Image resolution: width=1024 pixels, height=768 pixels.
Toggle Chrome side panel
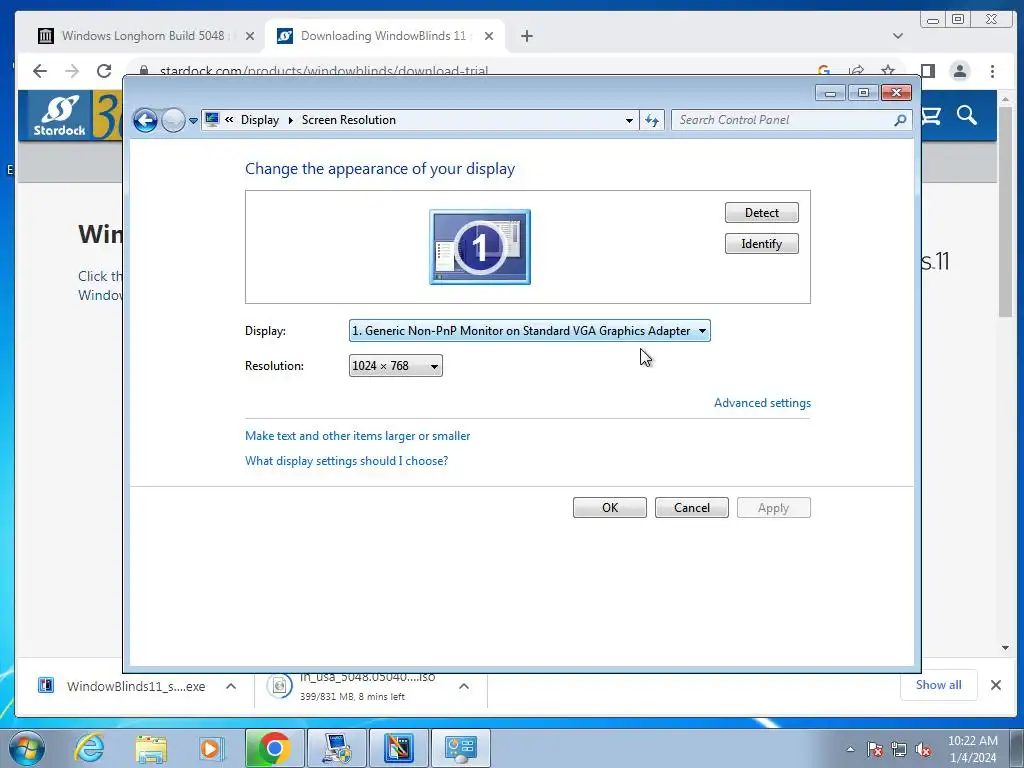click(927, 71)
